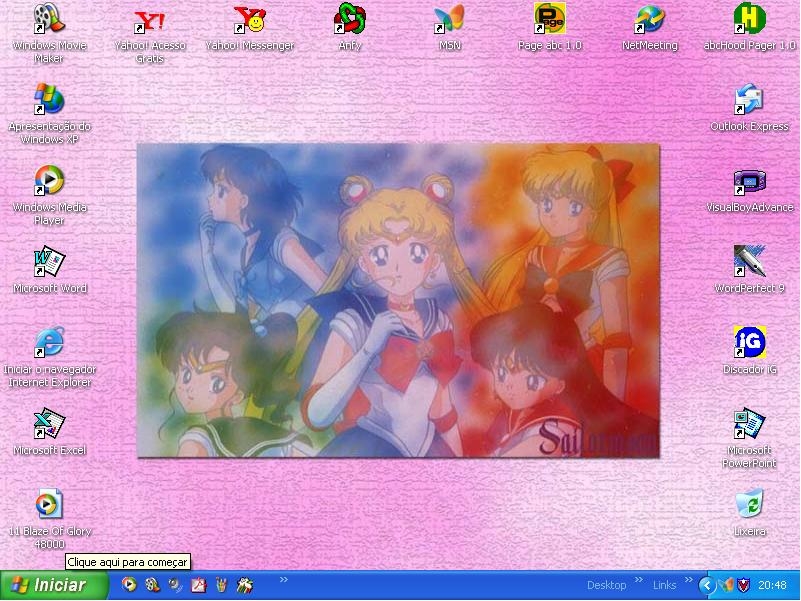Open Internet Explorer navegador shortcut
This screenshot has width=801, height=601.
(x=49, y=342)
